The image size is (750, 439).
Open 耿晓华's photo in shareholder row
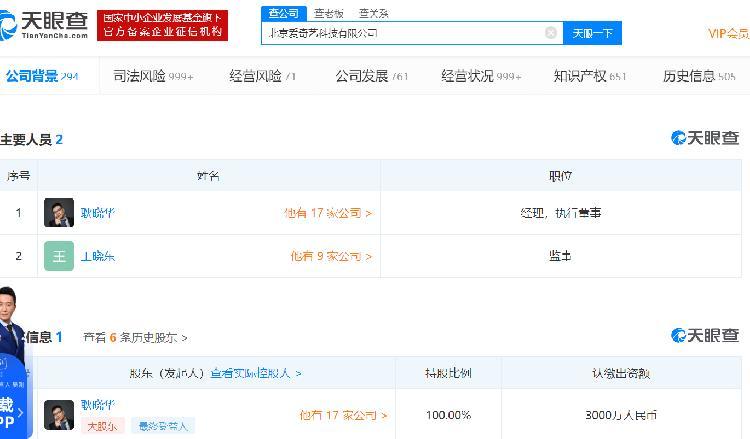pos(59,415)
